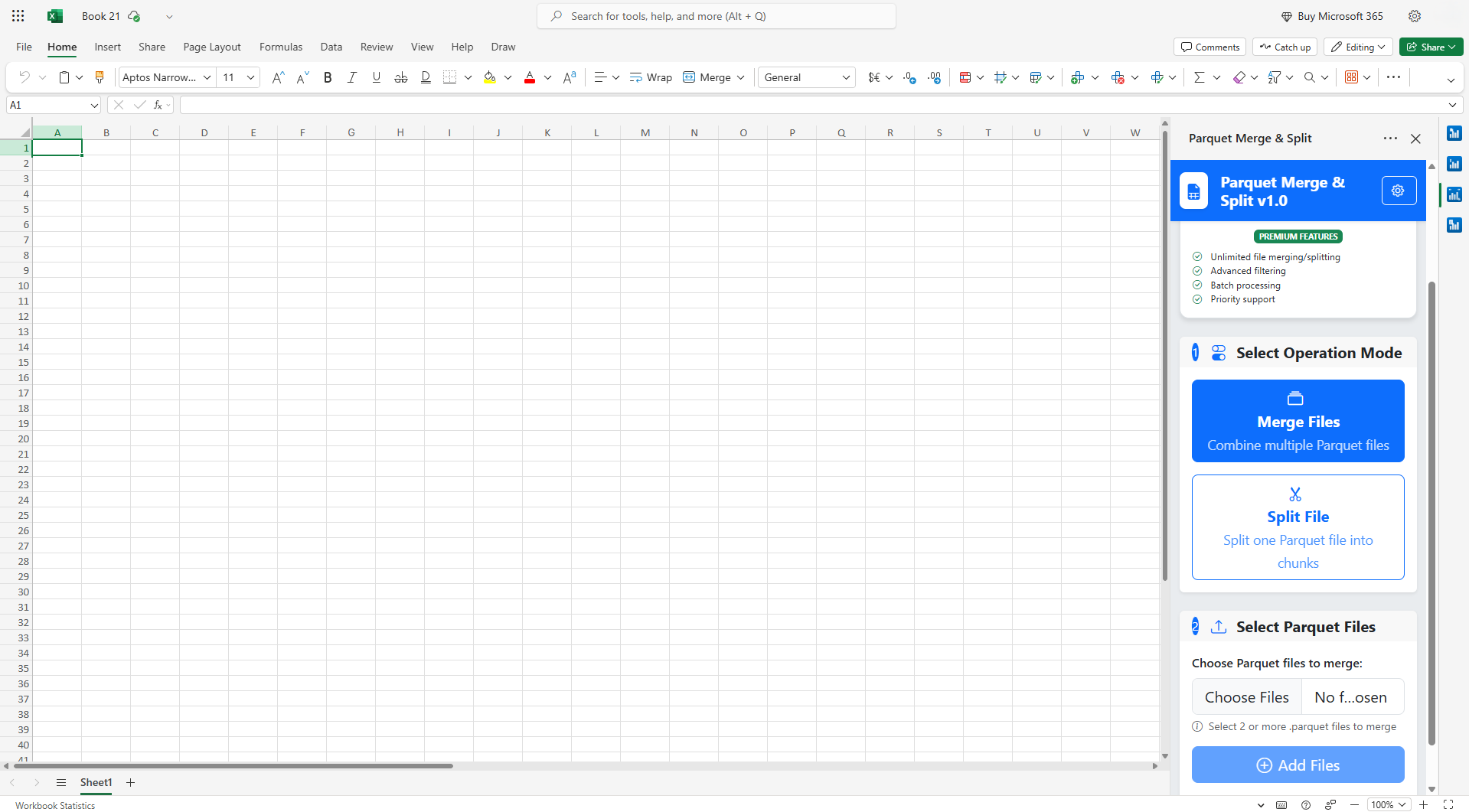Expand the formula bar
The width and height of the screenshot is (1469, 812).
[1452, 105]
